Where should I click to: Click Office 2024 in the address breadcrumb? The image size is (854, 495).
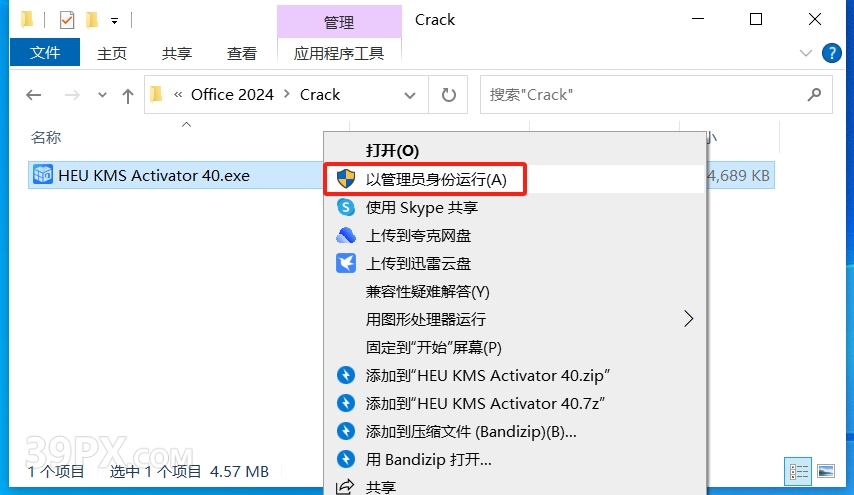(x=232, y=95)
